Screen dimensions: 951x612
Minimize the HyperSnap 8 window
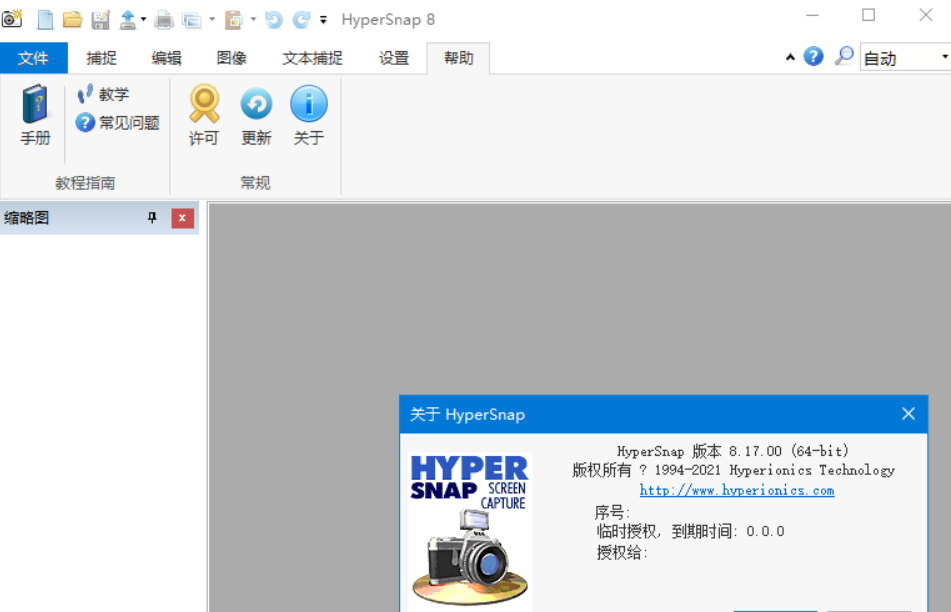pos(812,16)
